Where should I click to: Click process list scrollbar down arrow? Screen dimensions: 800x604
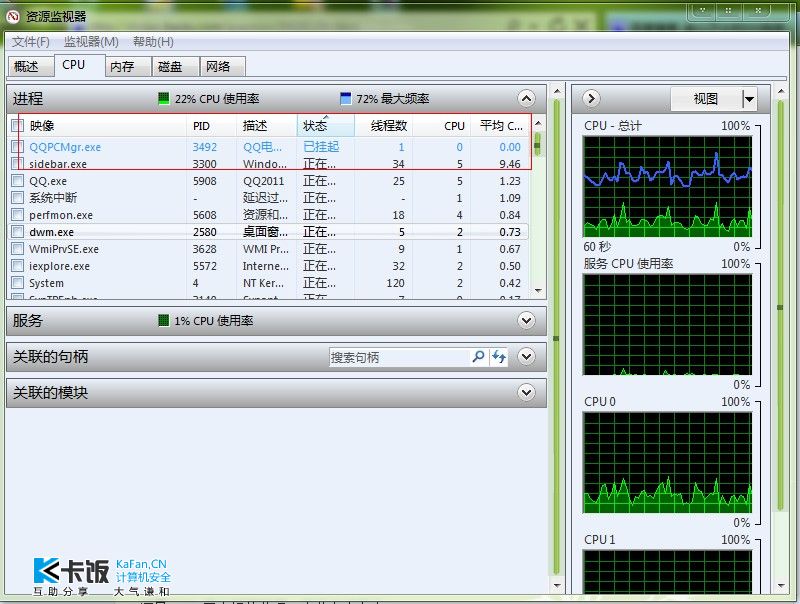tap(538, 291)
